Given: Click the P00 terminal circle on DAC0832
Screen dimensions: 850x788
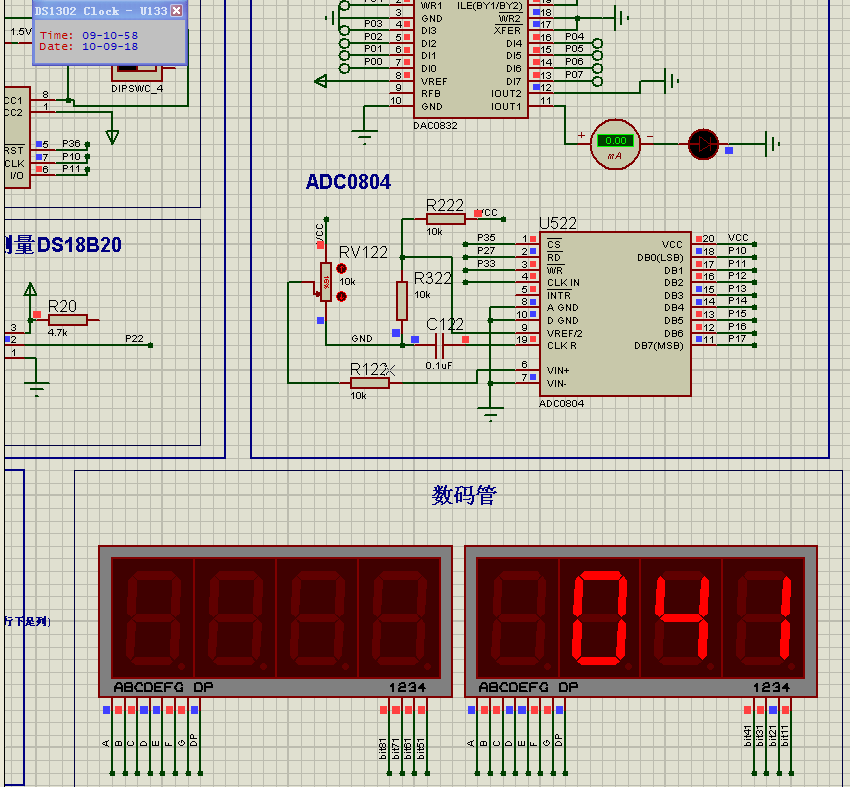Looking at the screenshot, I should [x=344, y=68].
